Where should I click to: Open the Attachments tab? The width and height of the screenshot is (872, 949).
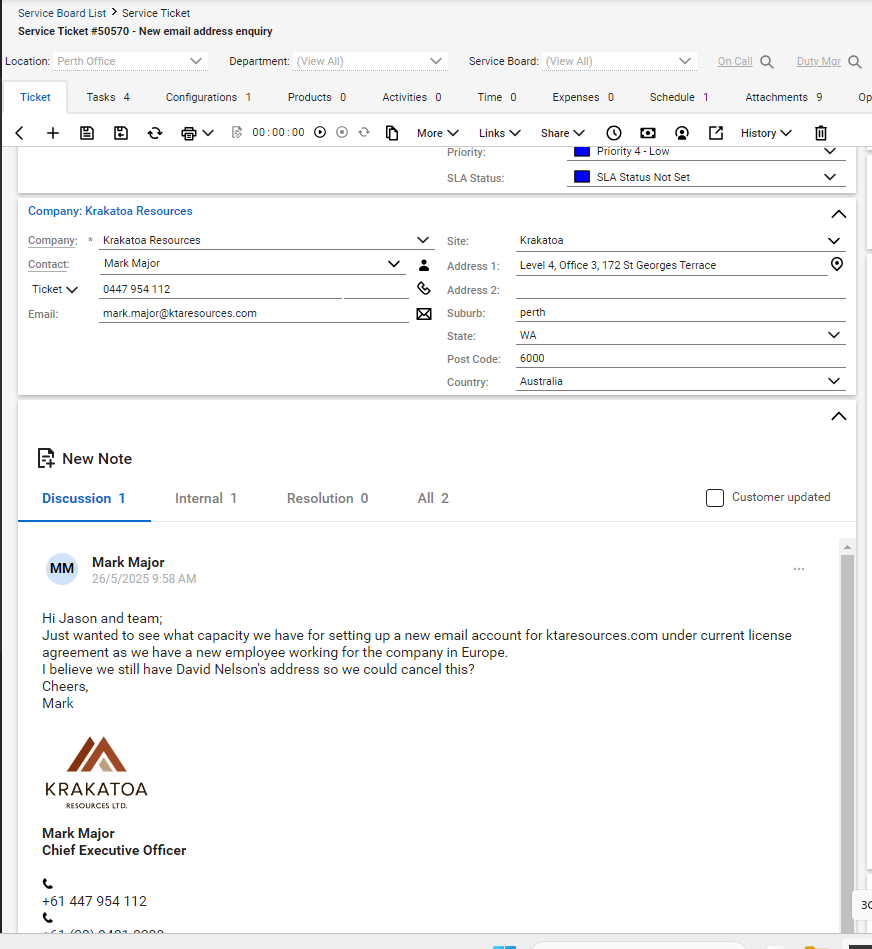[x=783, y=97]
